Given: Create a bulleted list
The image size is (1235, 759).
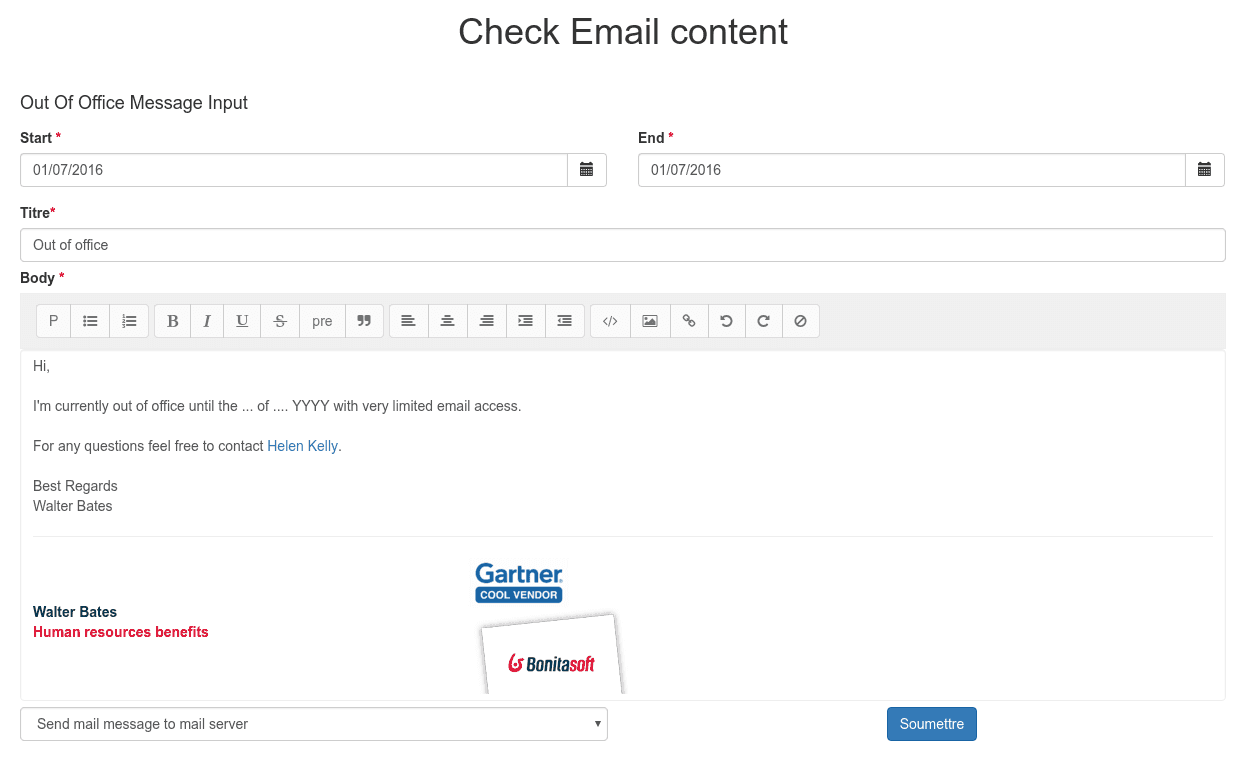Looking at the screenshot, I should [x=89, y=320].
